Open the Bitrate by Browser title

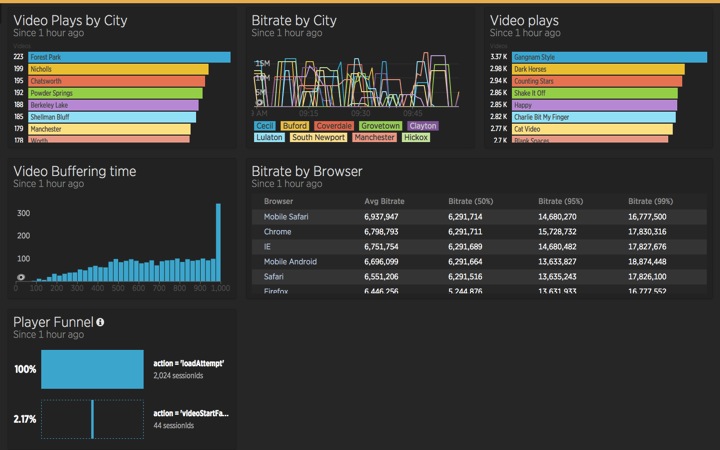pos(307,171)
